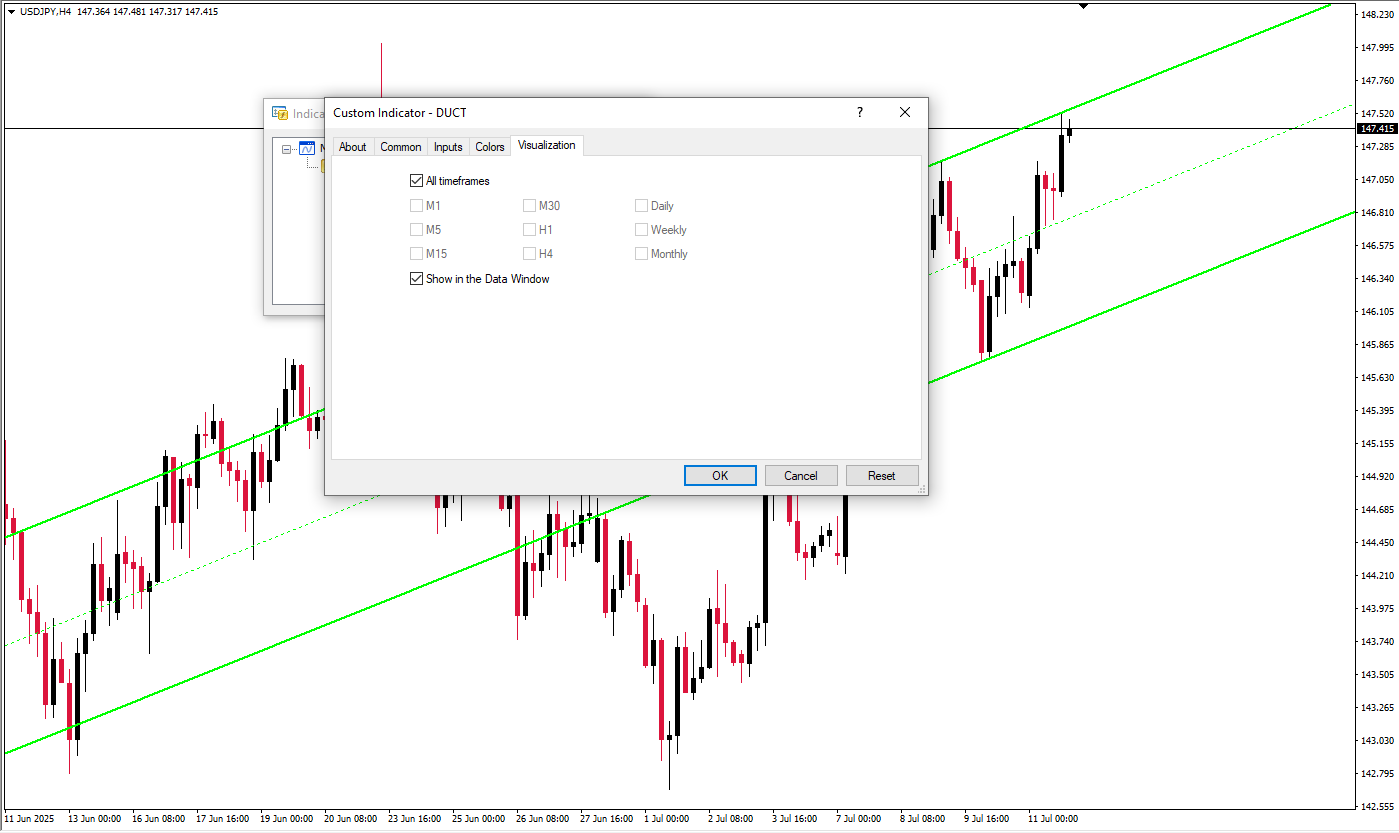Viewport: 1399px width, 833px height.
Task: Click the chart shift triangle marker at top
Action: click(x=1083, y=6)
